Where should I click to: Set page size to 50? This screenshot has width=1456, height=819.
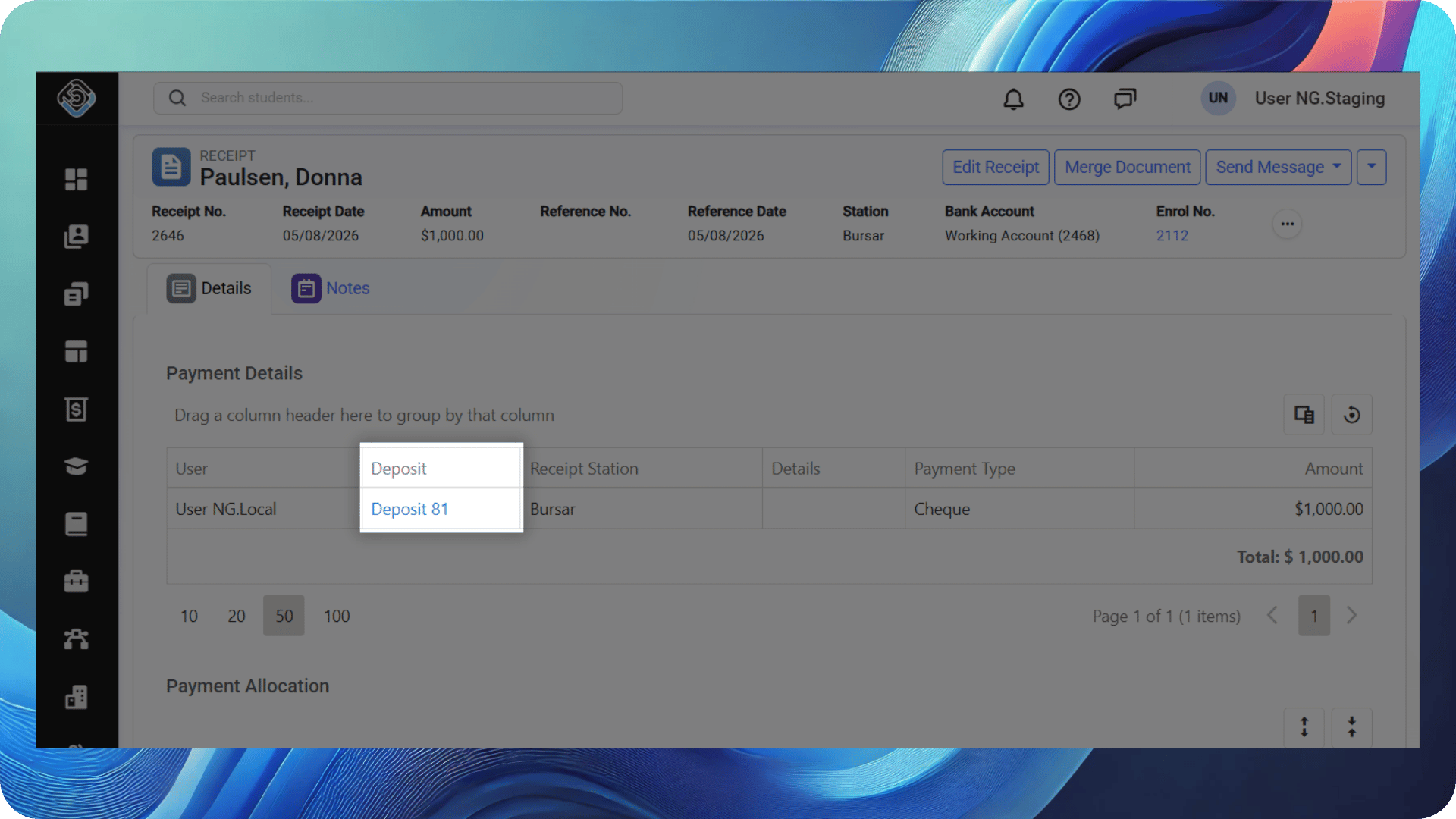284,616
